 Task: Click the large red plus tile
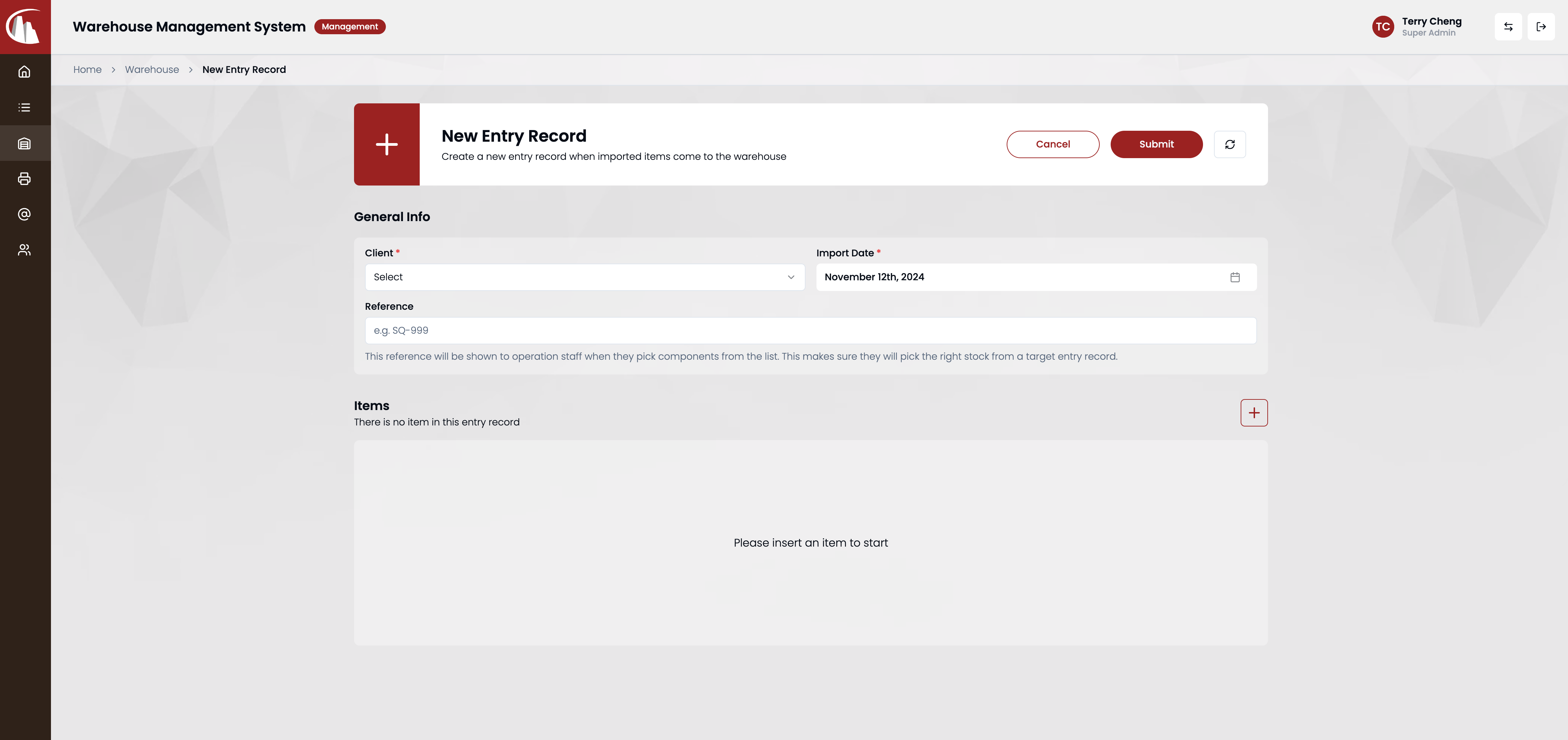(x=387, y=144)
